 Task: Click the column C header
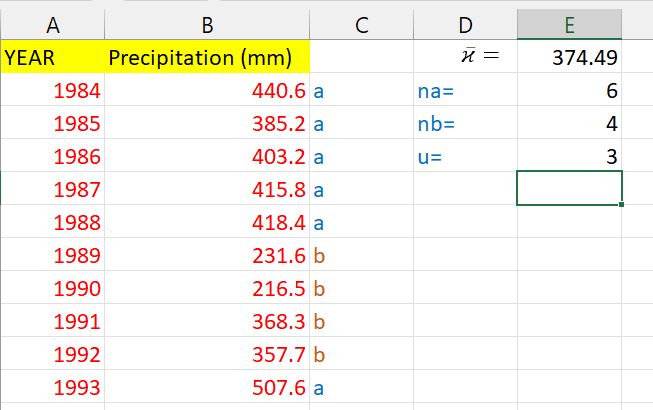pos(361,26)
